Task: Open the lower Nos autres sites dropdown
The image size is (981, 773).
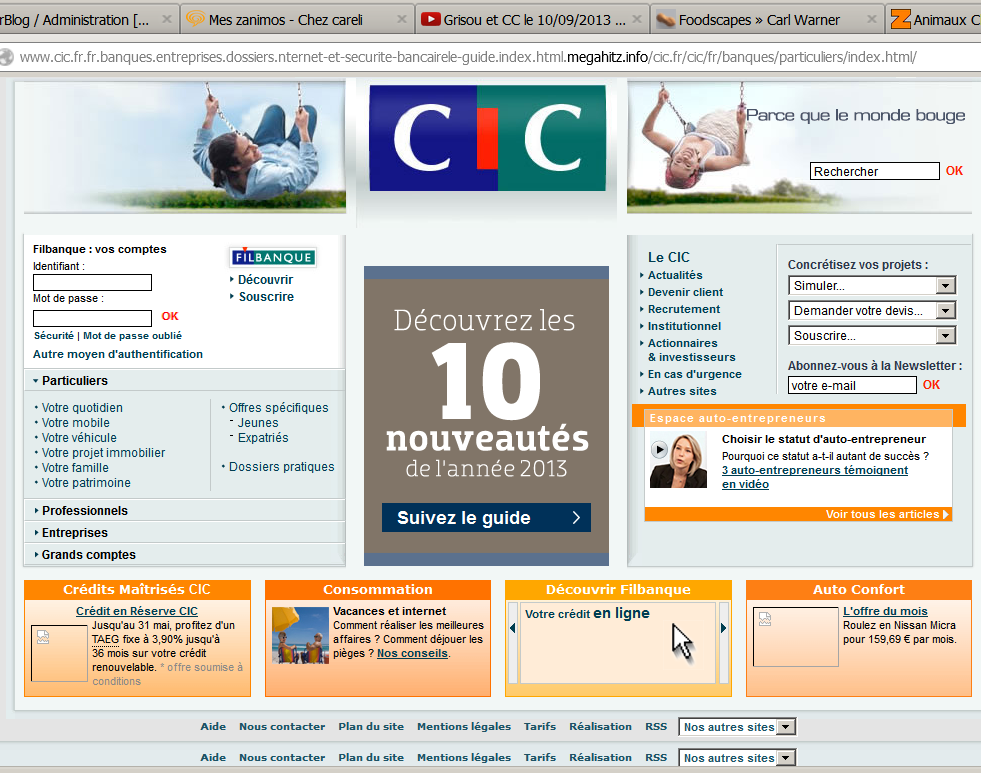Action: (738, 757)
